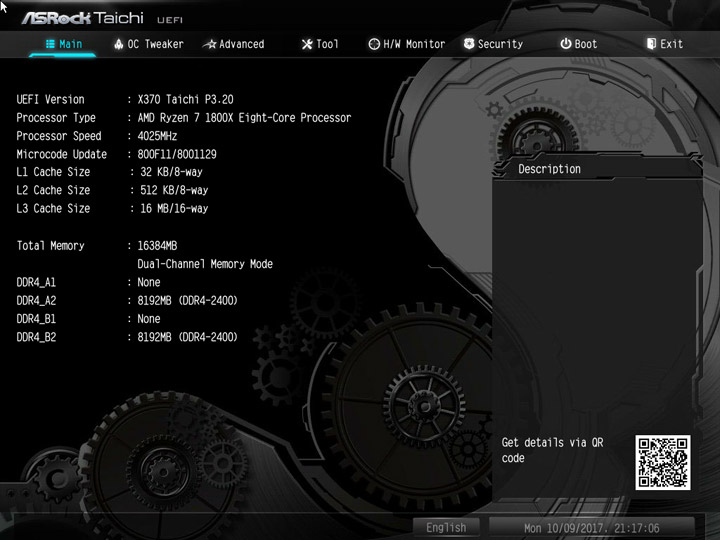This screenshot has height=540, width=720.
Task: Click the English language button
Action: click(446, 528)
